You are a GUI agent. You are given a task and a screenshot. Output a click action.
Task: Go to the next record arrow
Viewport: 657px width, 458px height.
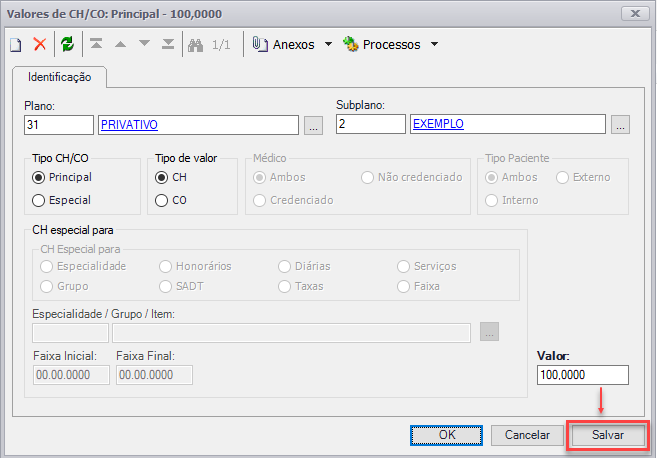(145, 44)
